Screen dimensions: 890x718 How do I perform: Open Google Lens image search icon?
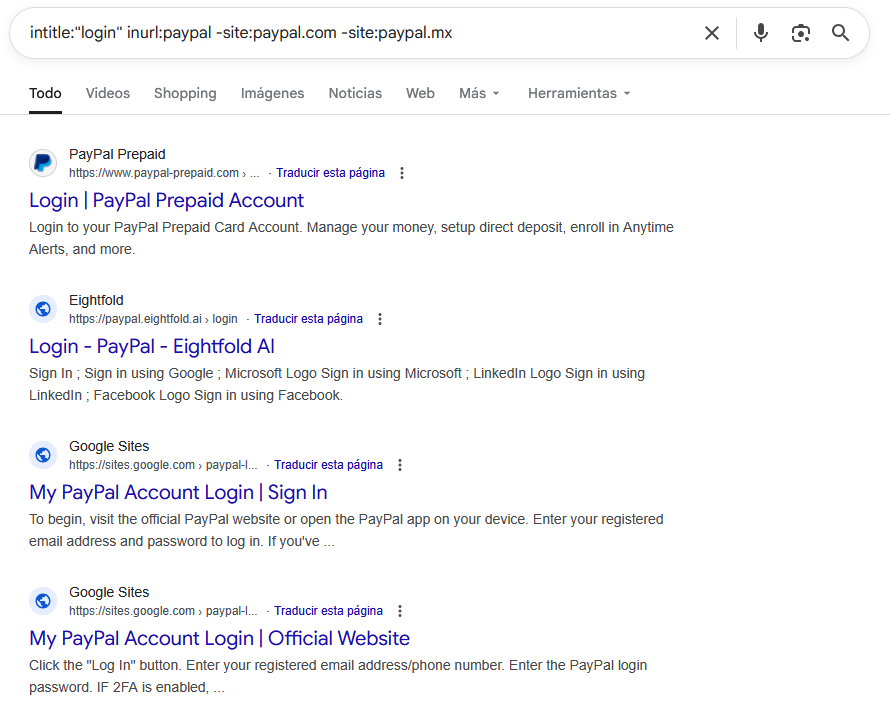coord(800,33)
